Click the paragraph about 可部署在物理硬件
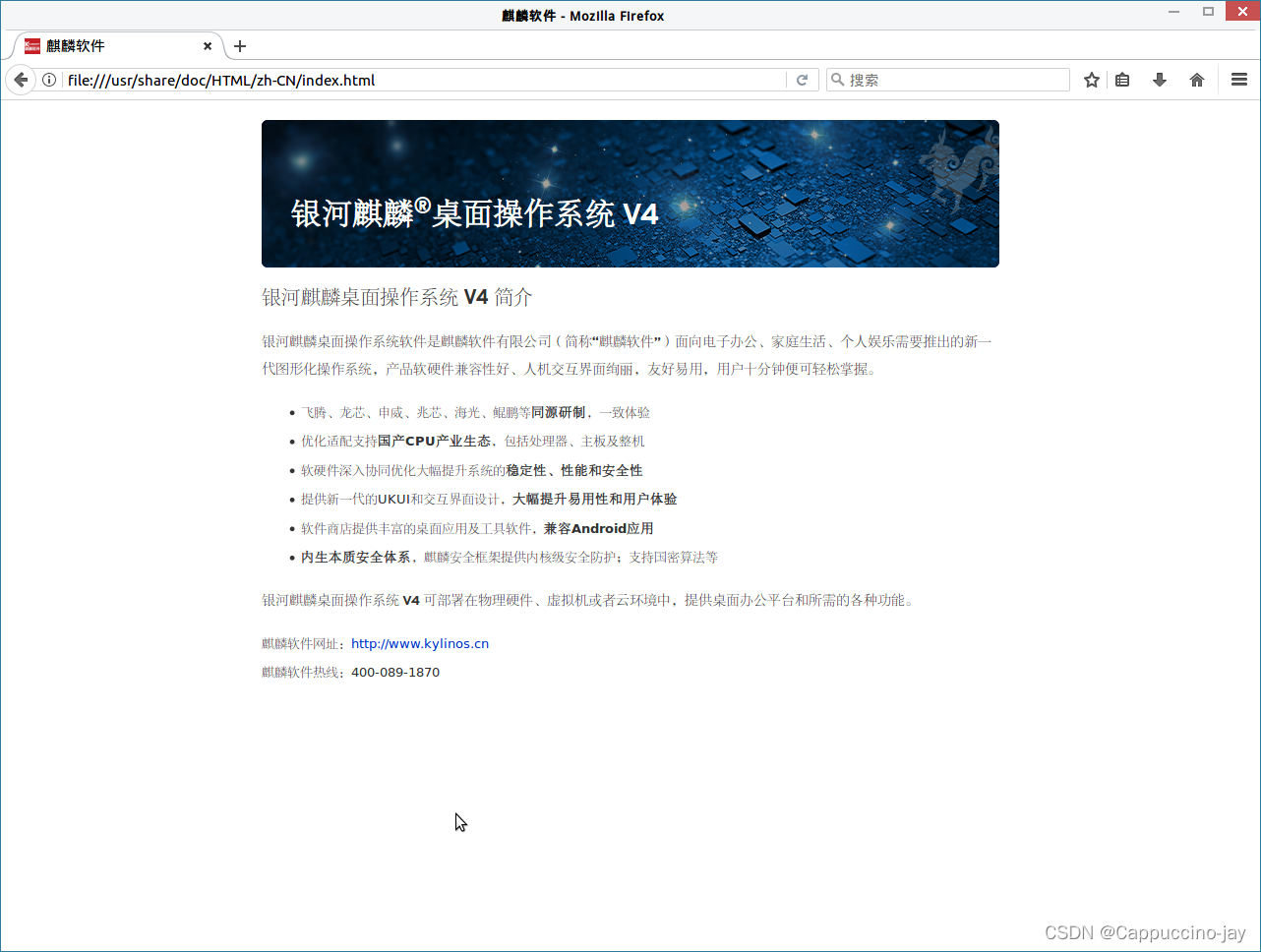 point(590,600)
